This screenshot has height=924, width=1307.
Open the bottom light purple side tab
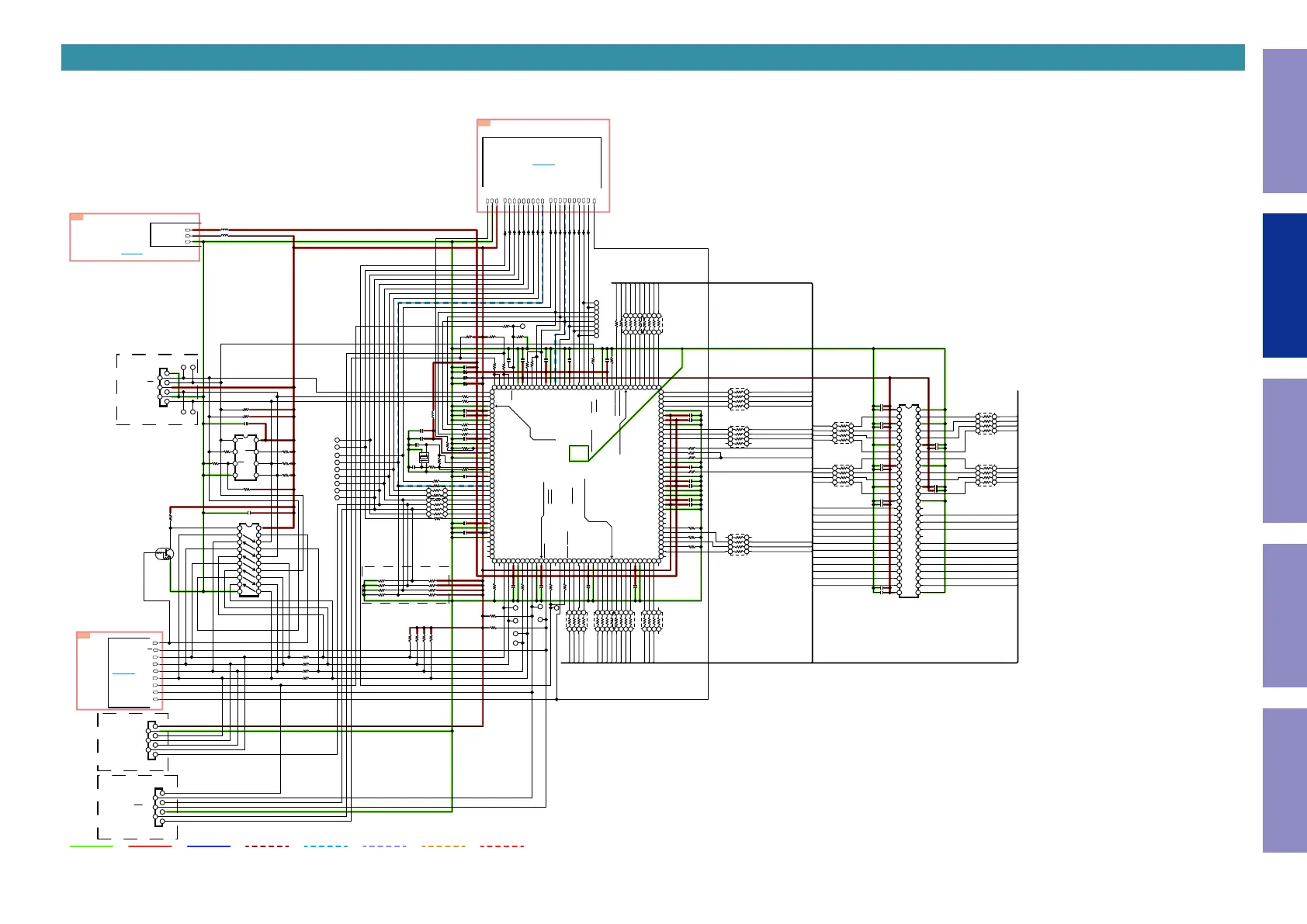[1284, 780]
